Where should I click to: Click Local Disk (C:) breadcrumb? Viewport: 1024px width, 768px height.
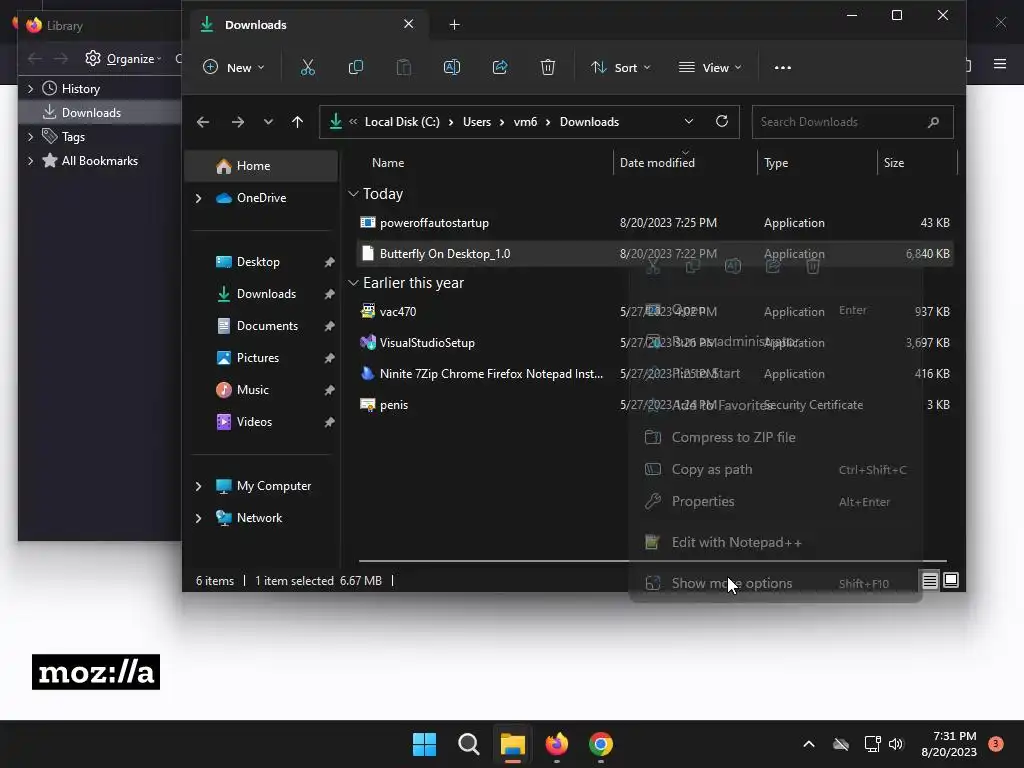(402, 122)
